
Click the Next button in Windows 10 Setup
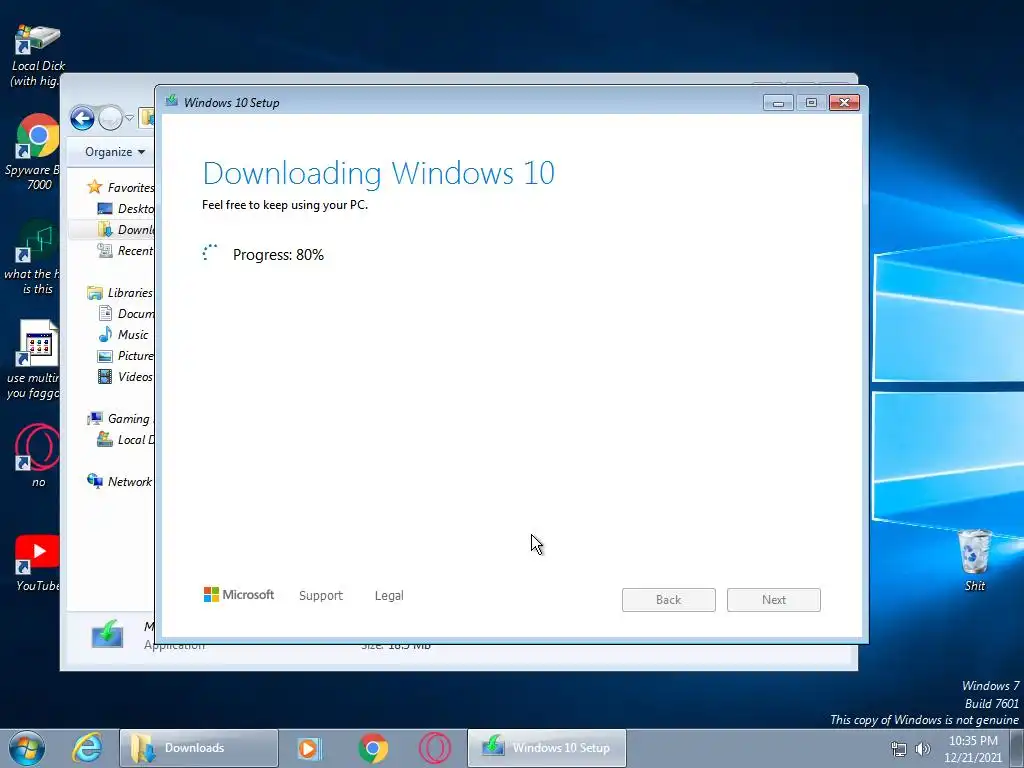coord(774,600)
